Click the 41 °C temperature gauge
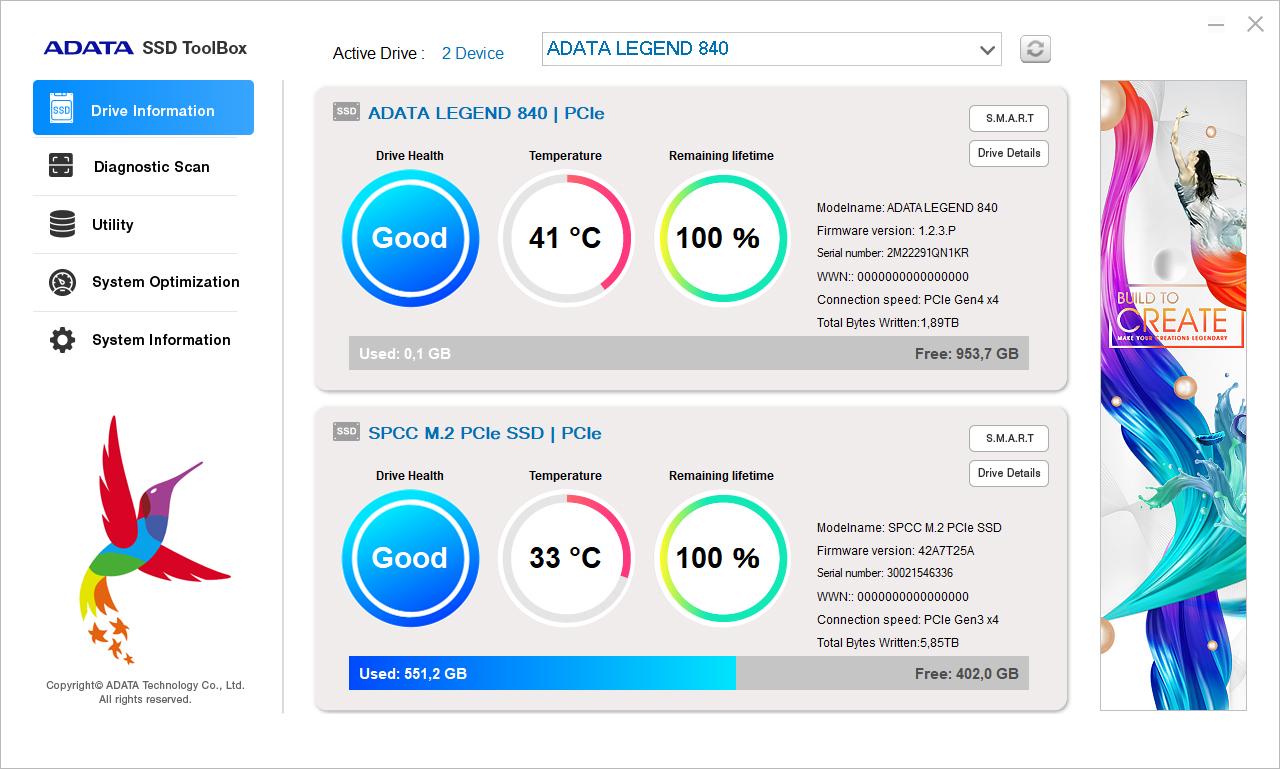1280x769 pixels. pos(566,238)
